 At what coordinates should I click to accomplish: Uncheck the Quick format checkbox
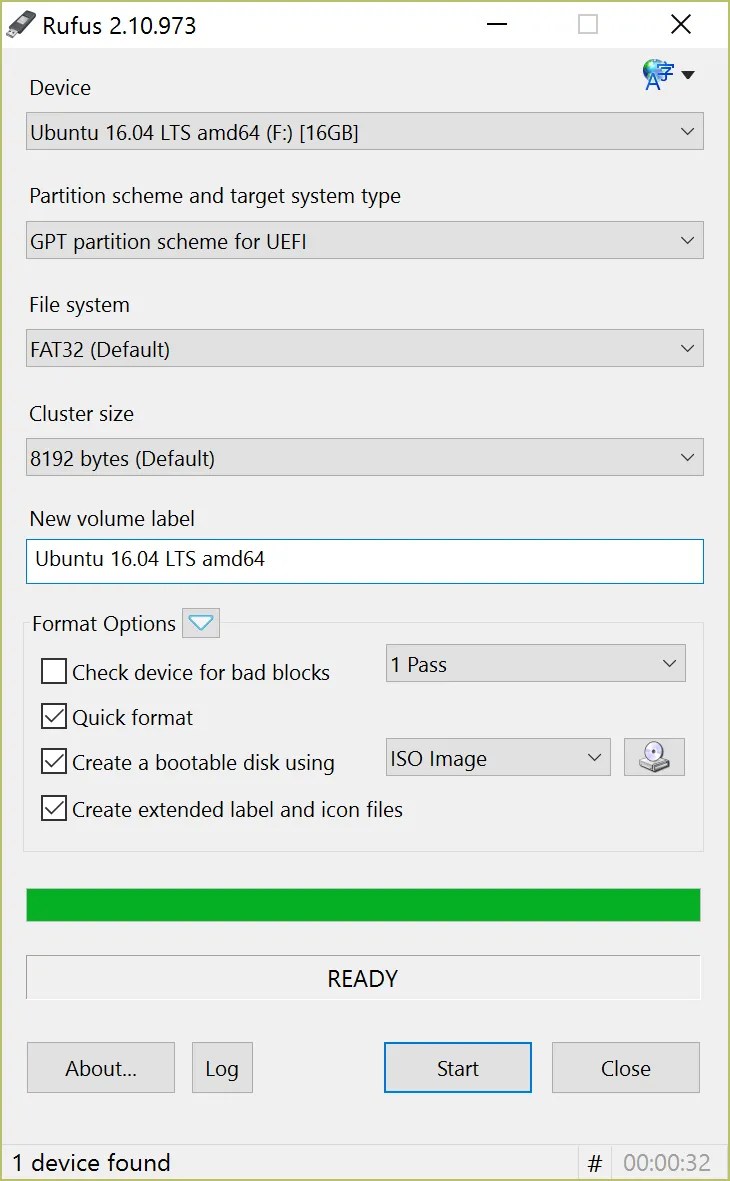[x=53, y=716]
